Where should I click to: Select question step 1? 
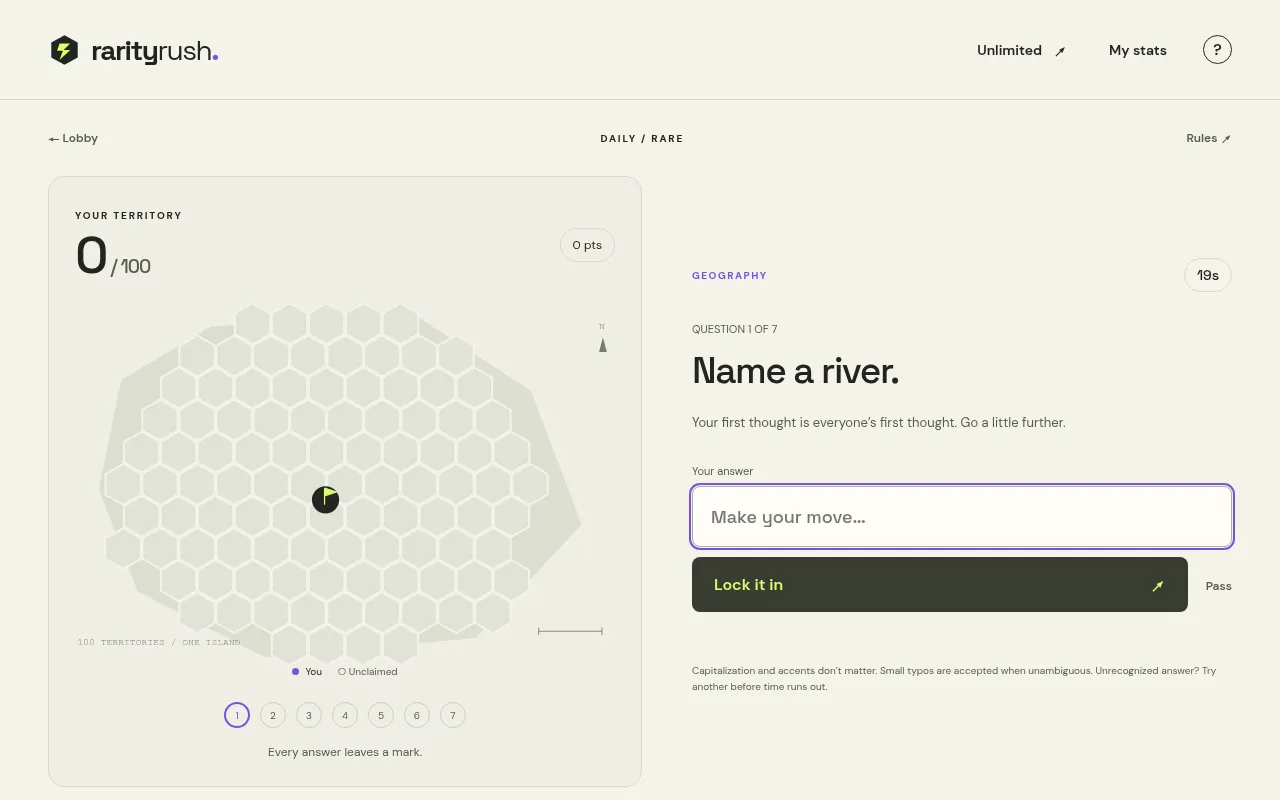coord(237,715)
